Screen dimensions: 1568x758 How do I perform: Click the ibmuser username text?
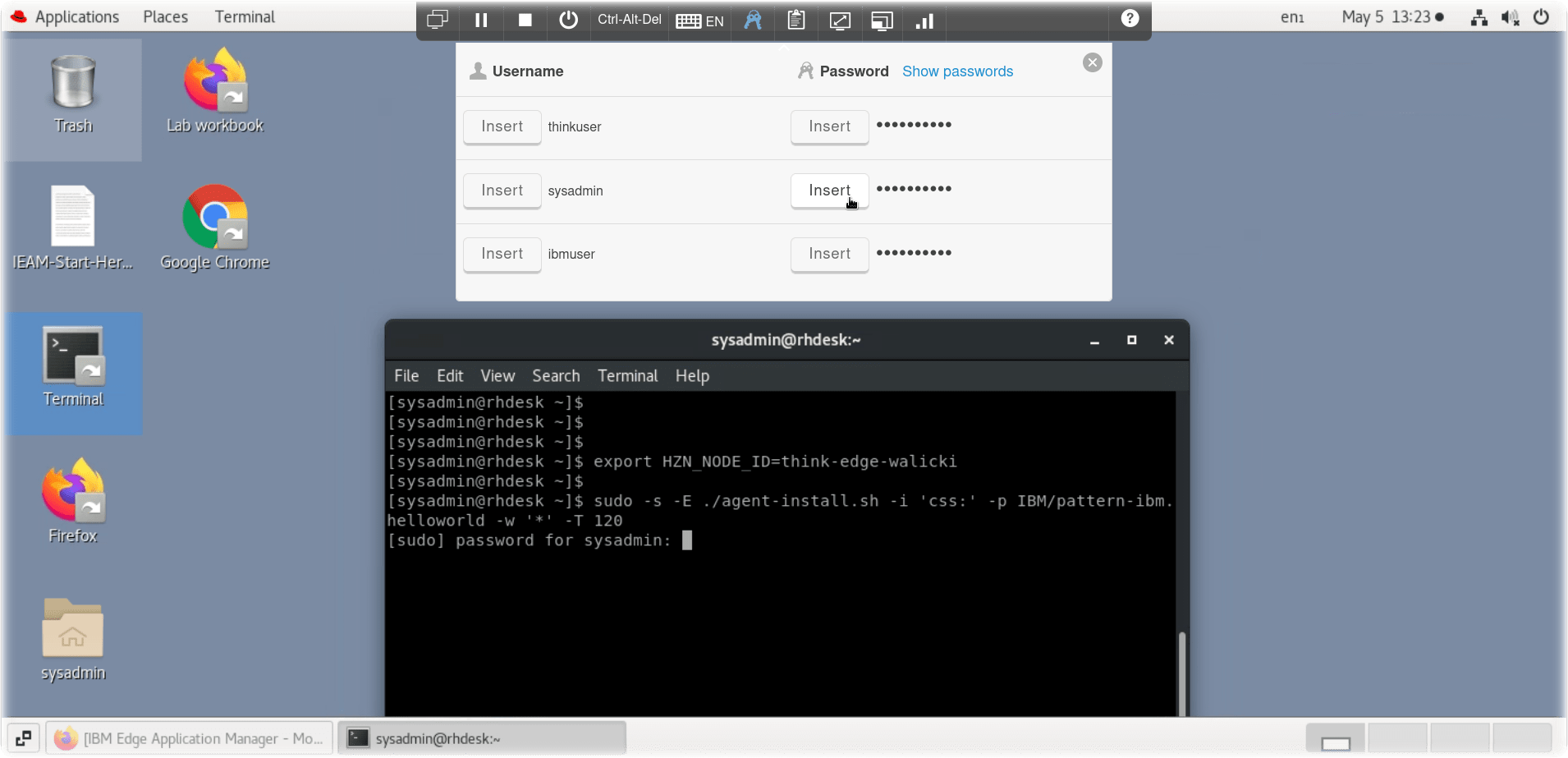tap(571, 254)
